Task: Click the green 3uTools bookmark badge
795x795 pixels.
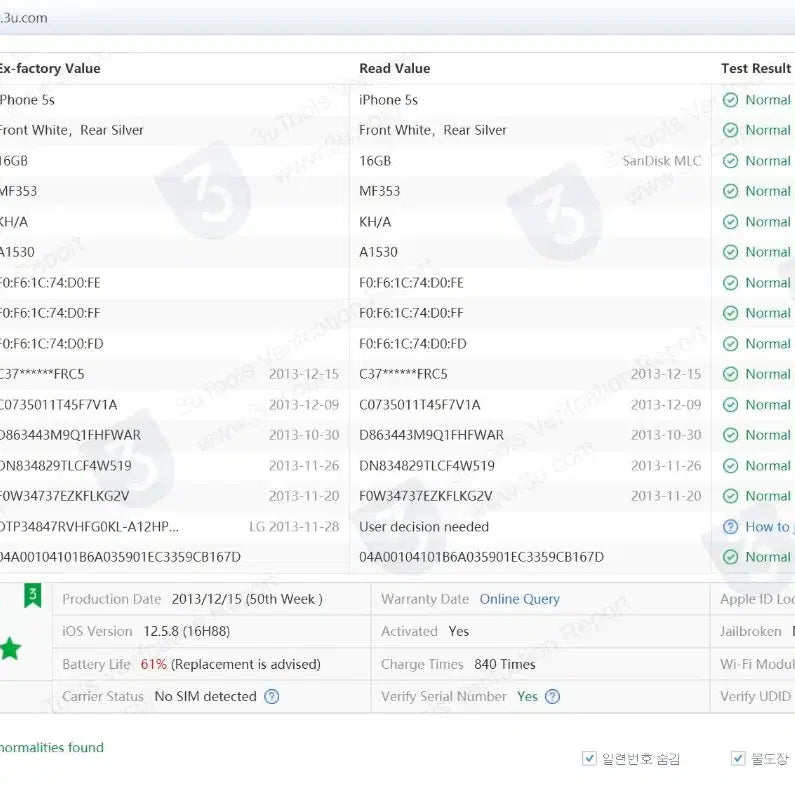Action: pos(32,595)
